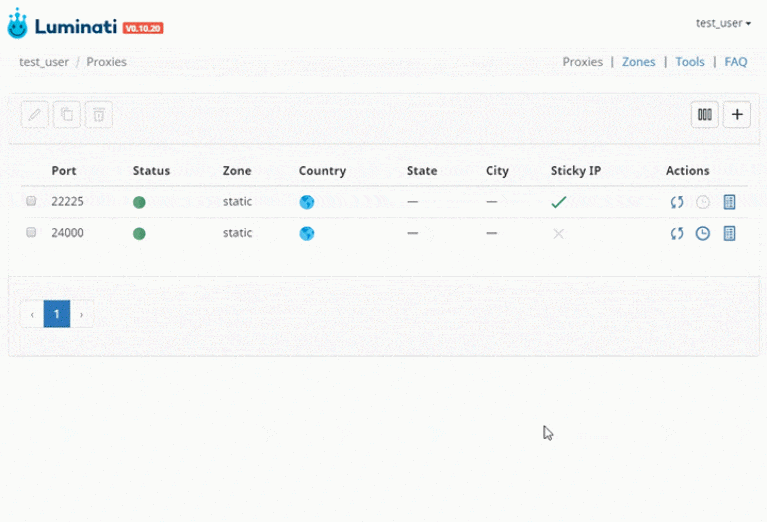
Task: Open history clock icon for port 24000
Action: 703,234
